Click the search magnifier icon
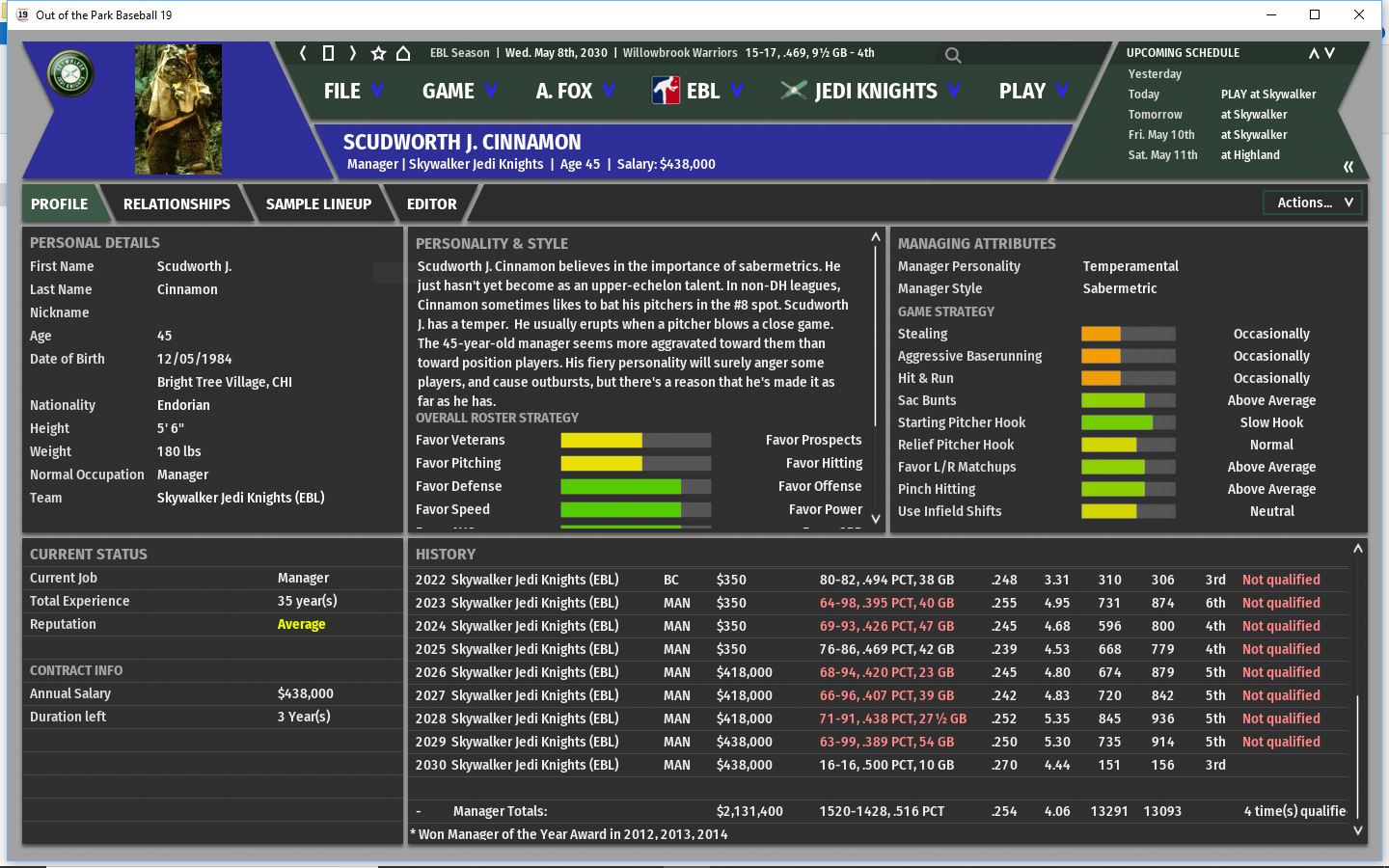The width and height of the screenshot is (1389, 868). (x=953, y=55)
